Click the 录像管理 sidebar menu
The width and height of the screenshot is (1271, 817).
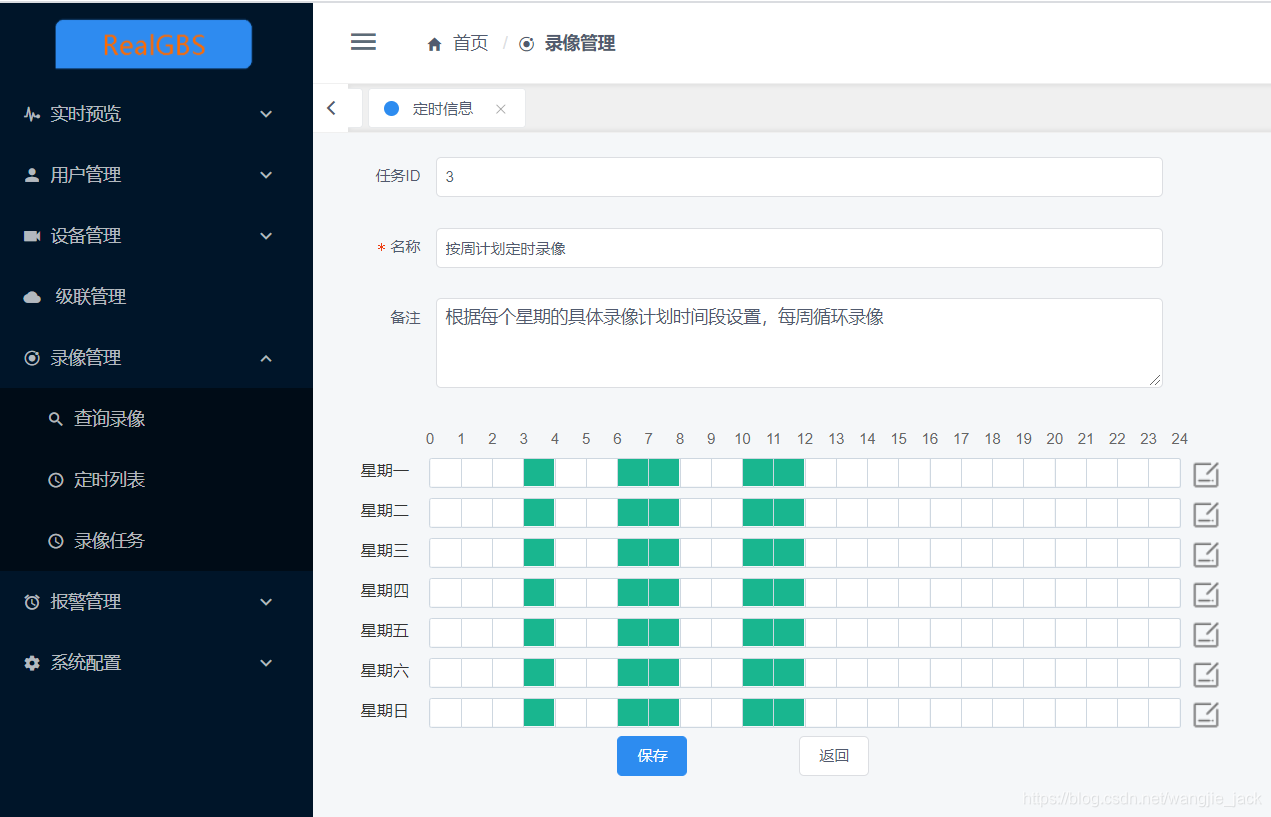[x=156, y=358]
